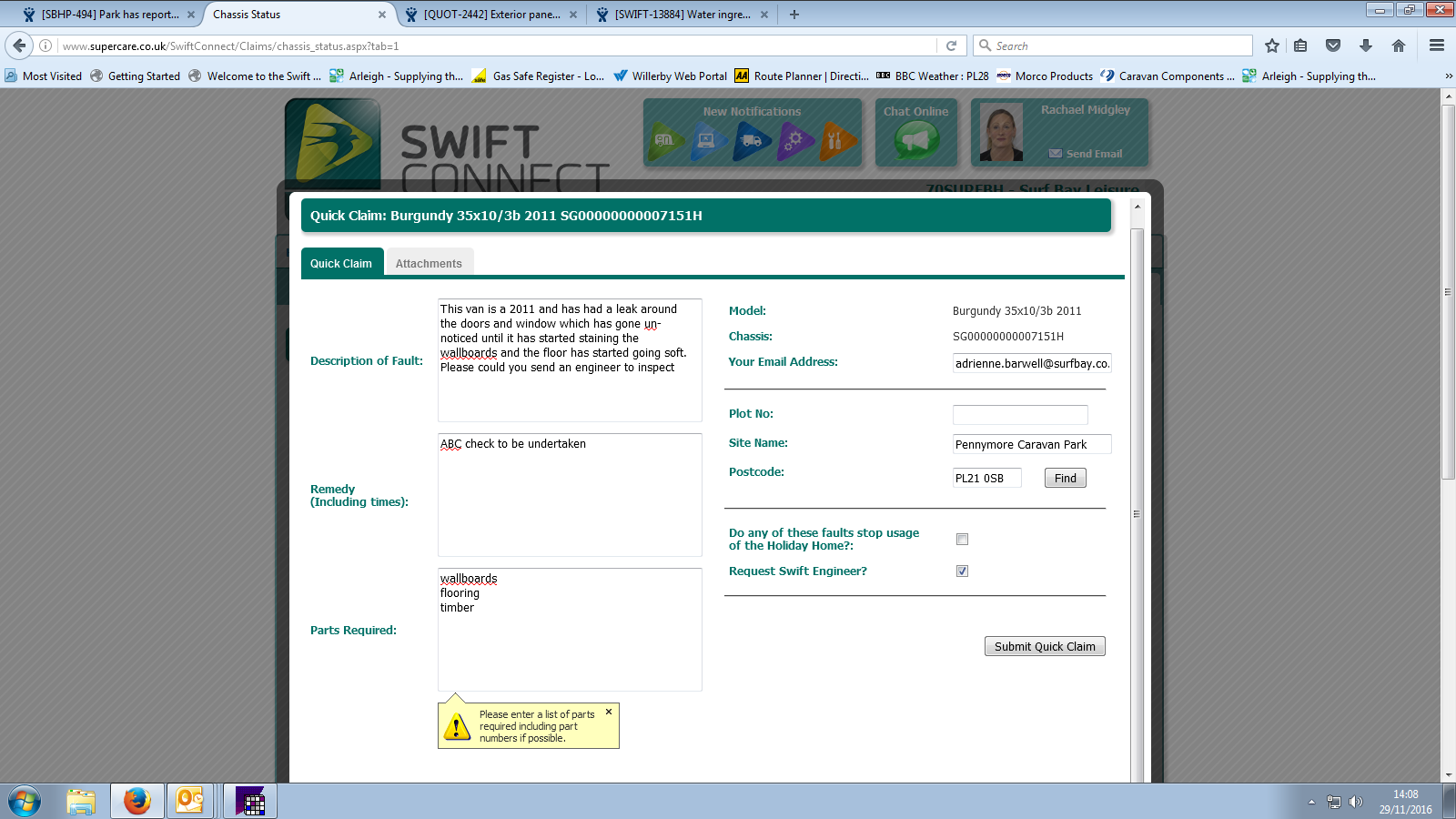Save page to Pocket
This screenshot has height=819, width=1456.
tap(1333, 45)
